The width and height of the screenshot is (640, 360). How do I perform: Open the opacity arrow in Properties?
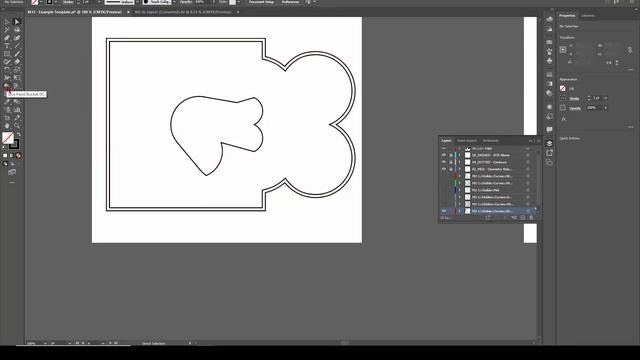coord(605,108)
